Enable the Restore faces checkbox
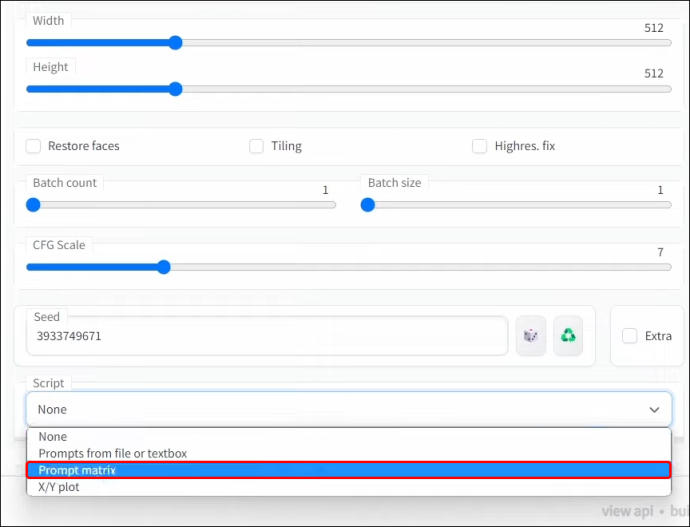This screenshot has height=527, width=690. click(x=33, y=146)
